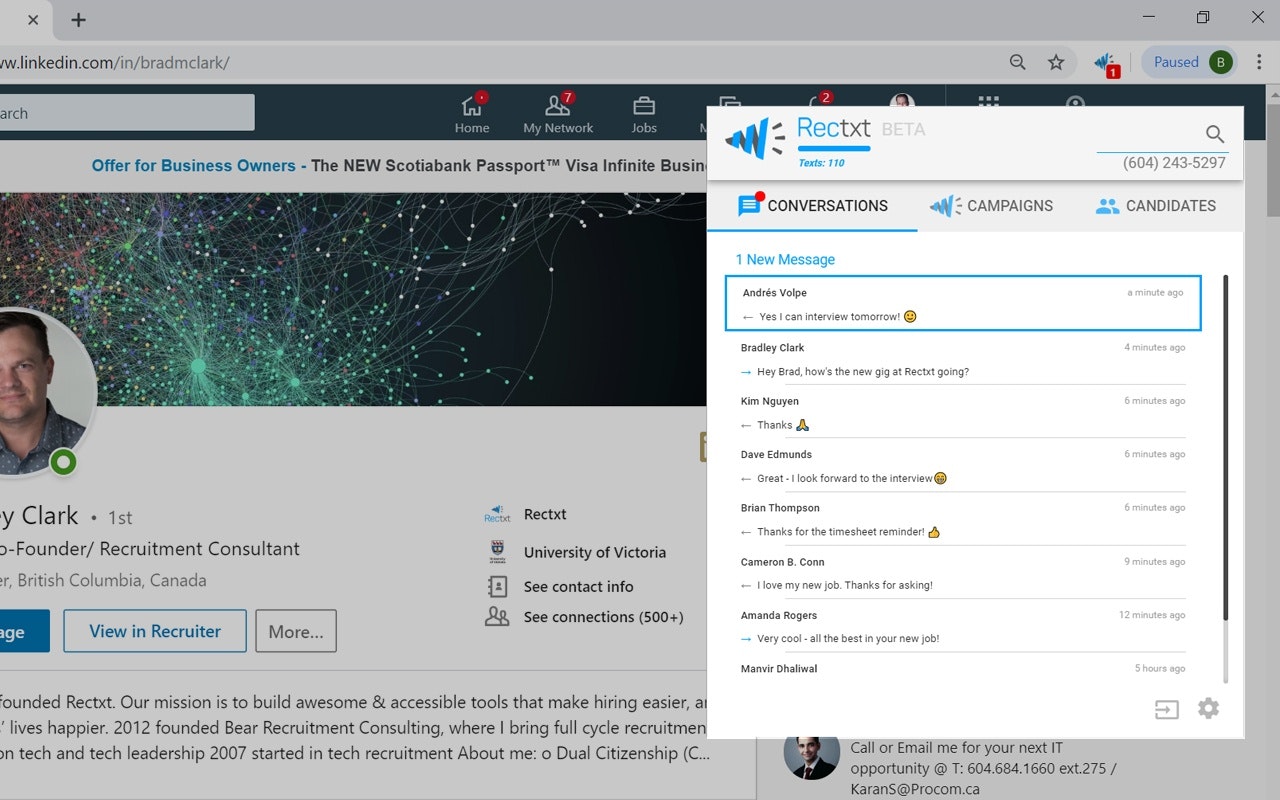Screen dimensions: 1280x800
Task: Open See contact info link
Action: (x=578, y=587)
